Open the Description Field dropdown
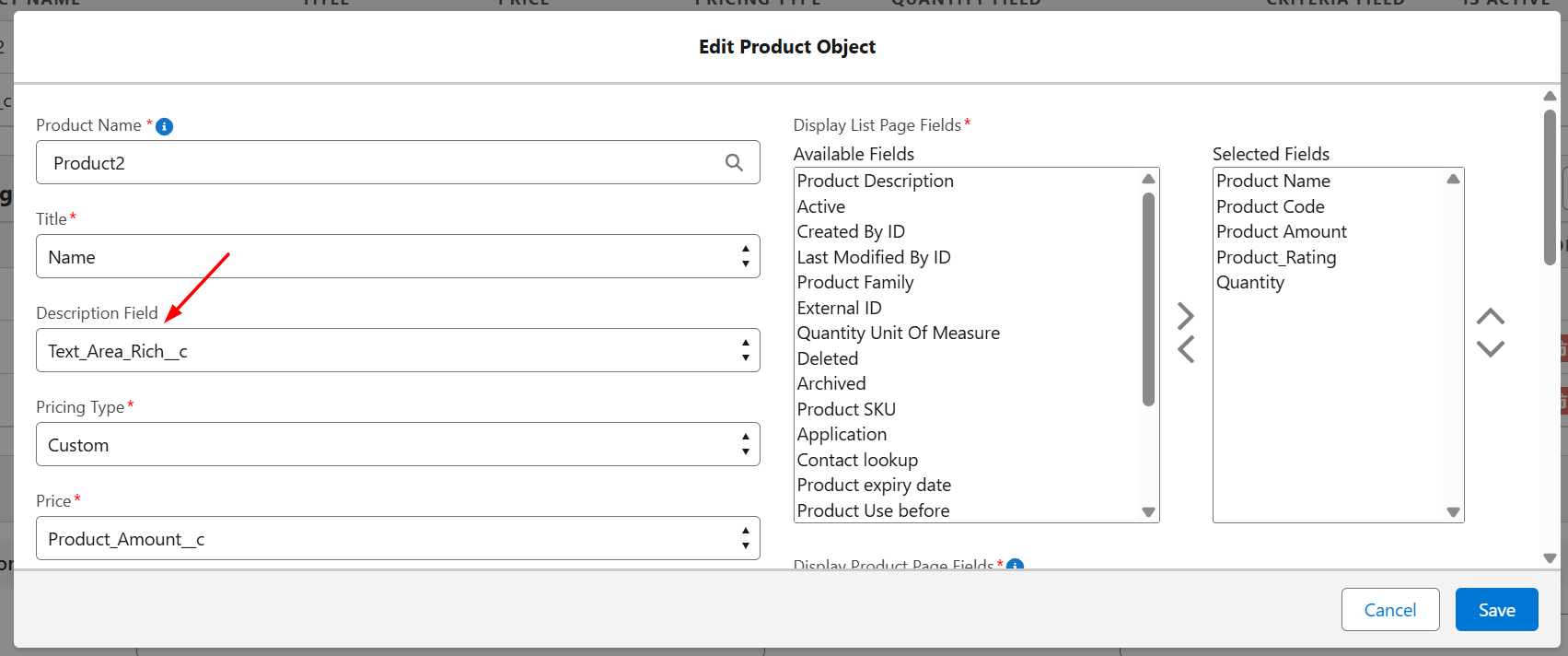 pyautogui.click(x=397, y=351)
